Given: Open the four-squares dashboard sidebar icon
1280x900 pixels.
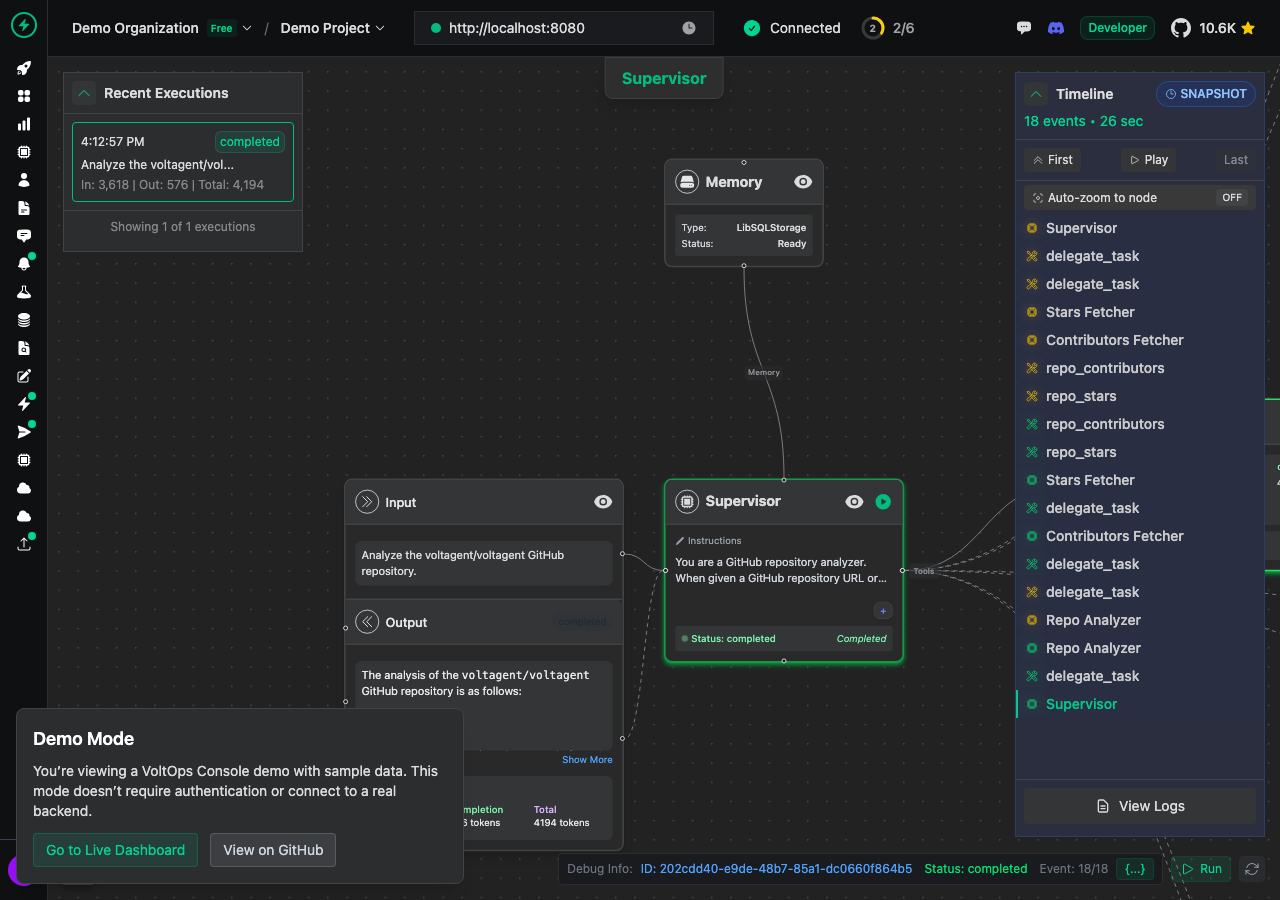Looking at the screenshot, I should coord(24,96).
